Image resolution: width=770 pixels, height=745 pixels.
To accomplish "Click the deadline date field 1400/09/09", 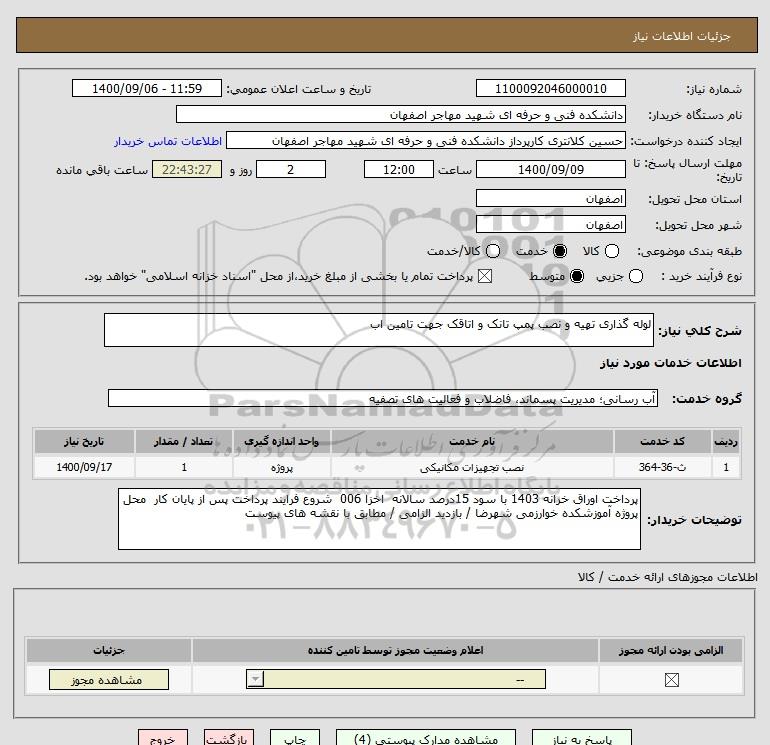I will point(550,169).
